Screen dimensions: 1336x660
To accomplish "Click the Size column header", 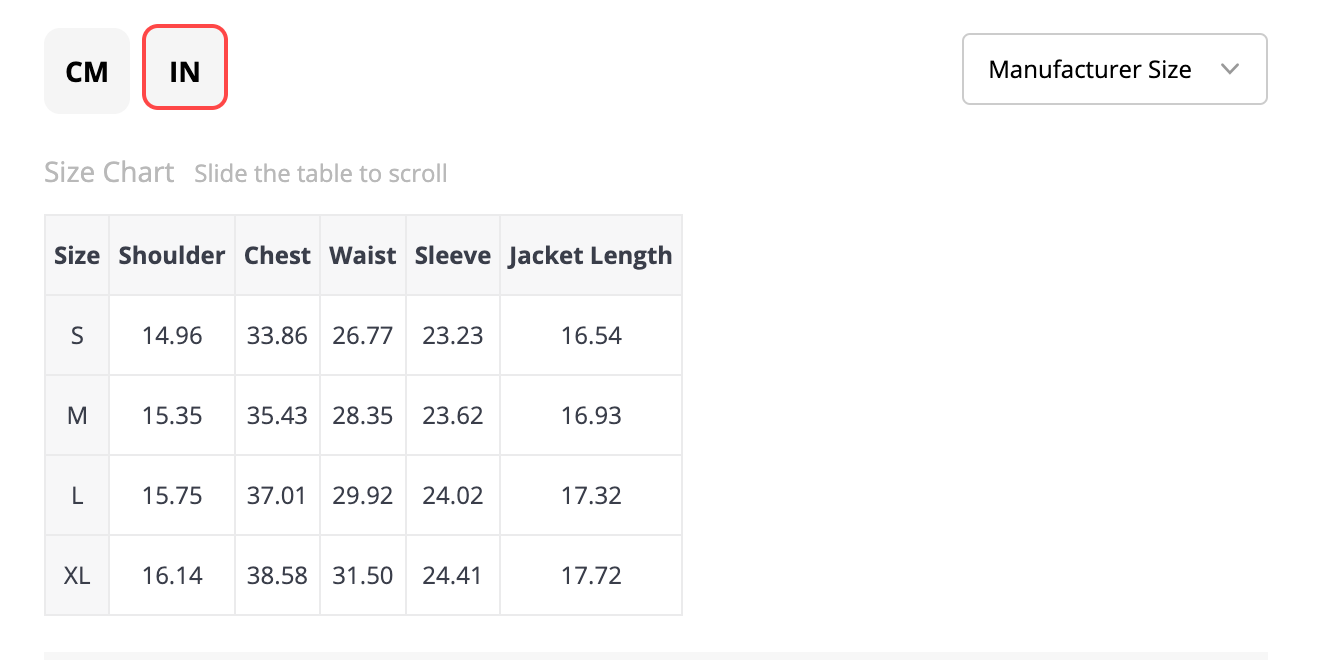I will click(77, 256).
